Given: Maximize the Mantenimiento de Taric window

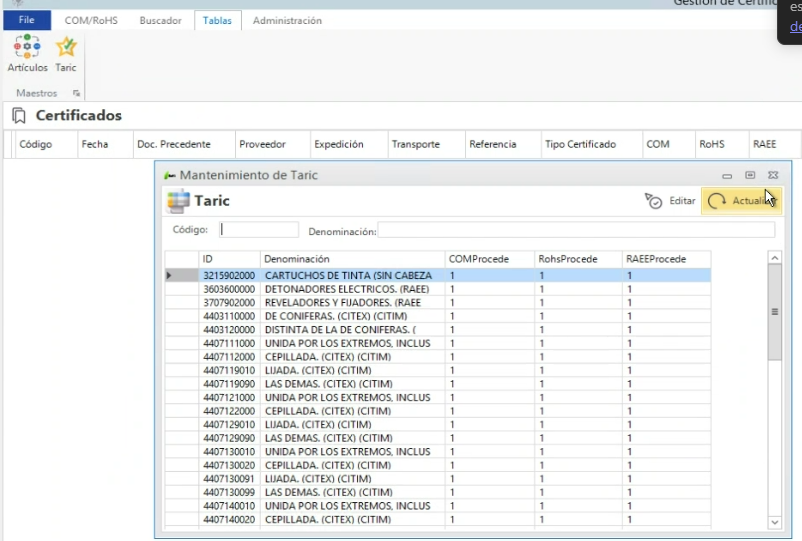Looking at the screenshot, I should 750,175.
